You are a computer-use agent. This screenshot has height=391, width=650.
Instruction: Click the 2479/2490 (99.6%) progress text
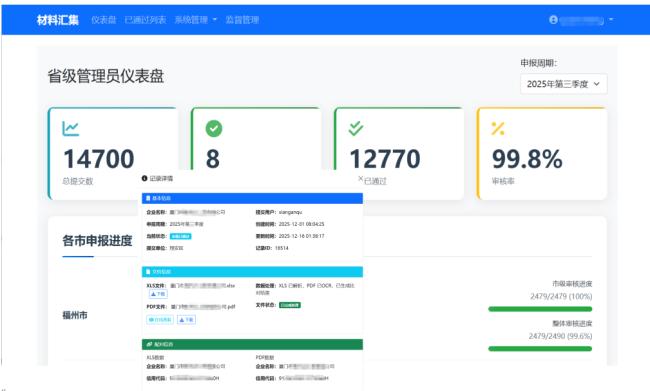[x=560, y=336]
